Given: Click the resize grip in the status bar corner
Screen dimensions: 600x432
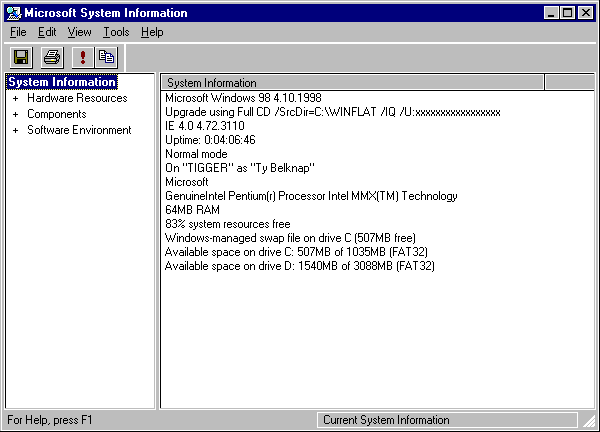Looking at the screenshot, I should tap(589, 421).
